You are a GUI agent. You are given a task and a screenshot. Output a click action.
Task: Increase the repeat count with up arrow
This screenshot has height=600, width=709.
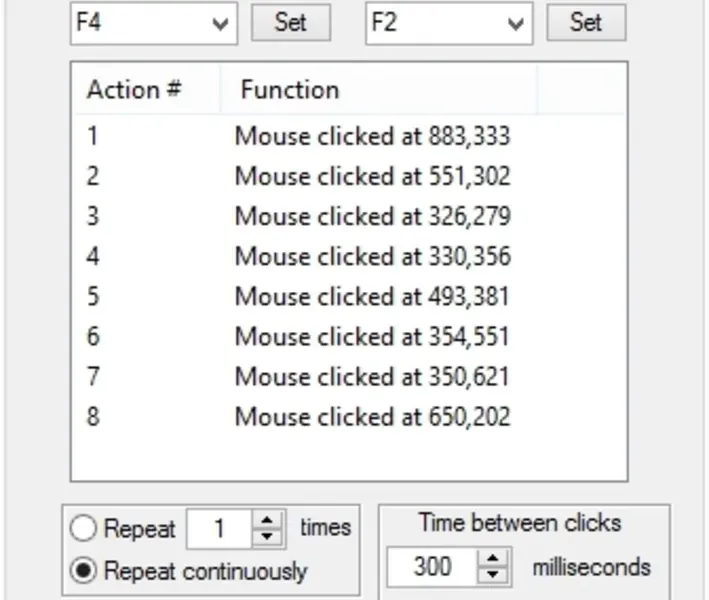(266, 521)
